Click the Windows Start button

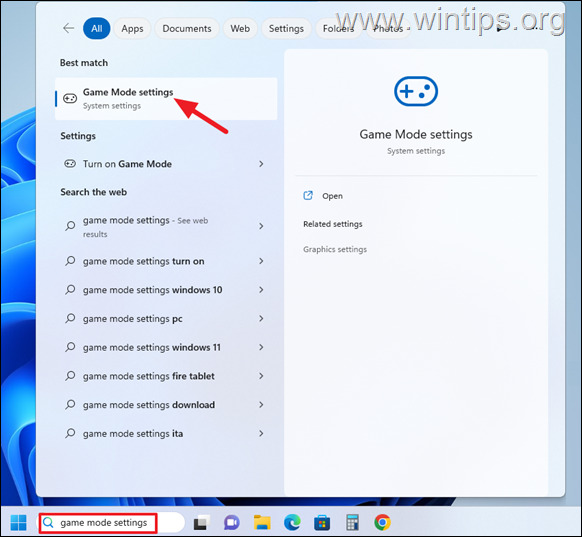(x=19, y=523)
